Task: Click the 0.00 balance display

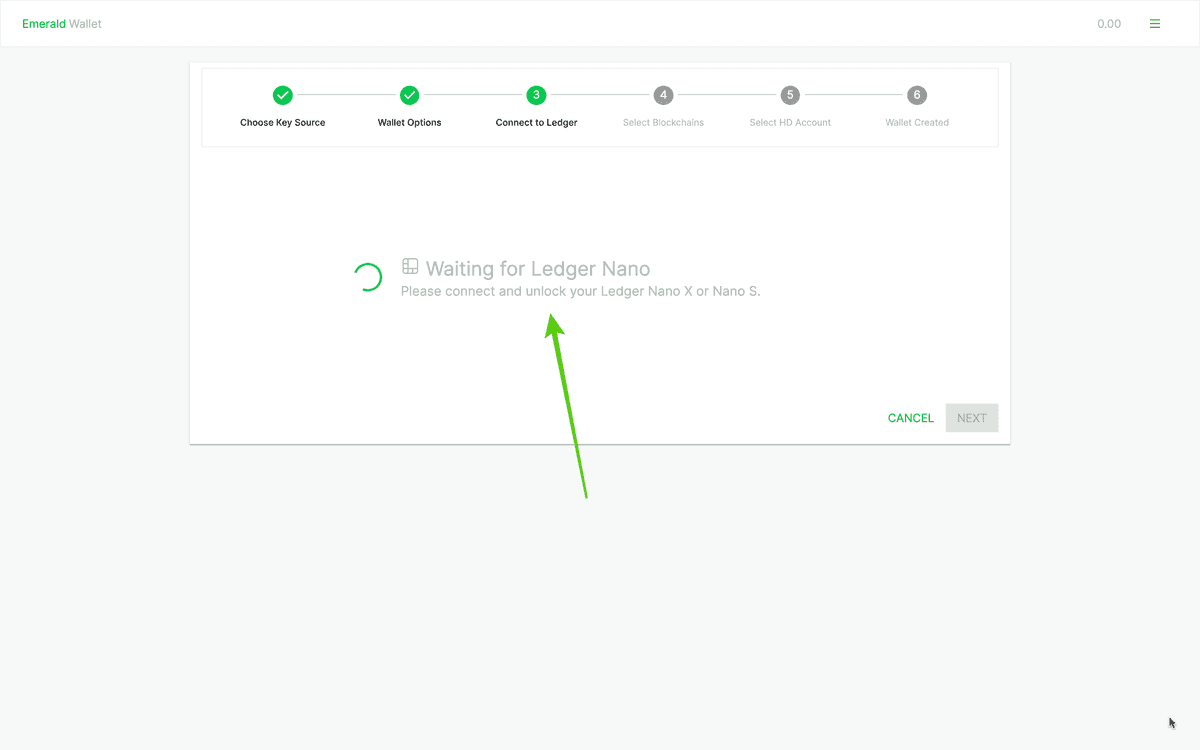Action: (1108, 23)
